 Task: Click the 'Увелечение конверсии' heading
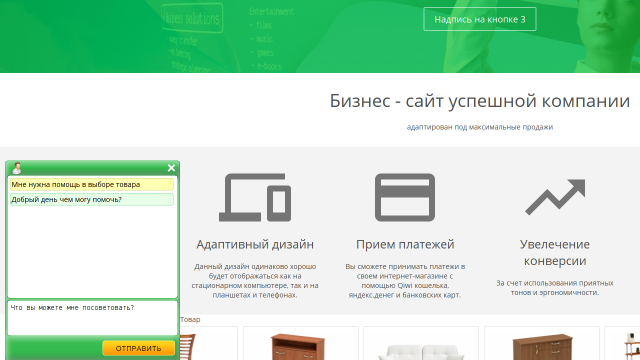click(555, 252)
